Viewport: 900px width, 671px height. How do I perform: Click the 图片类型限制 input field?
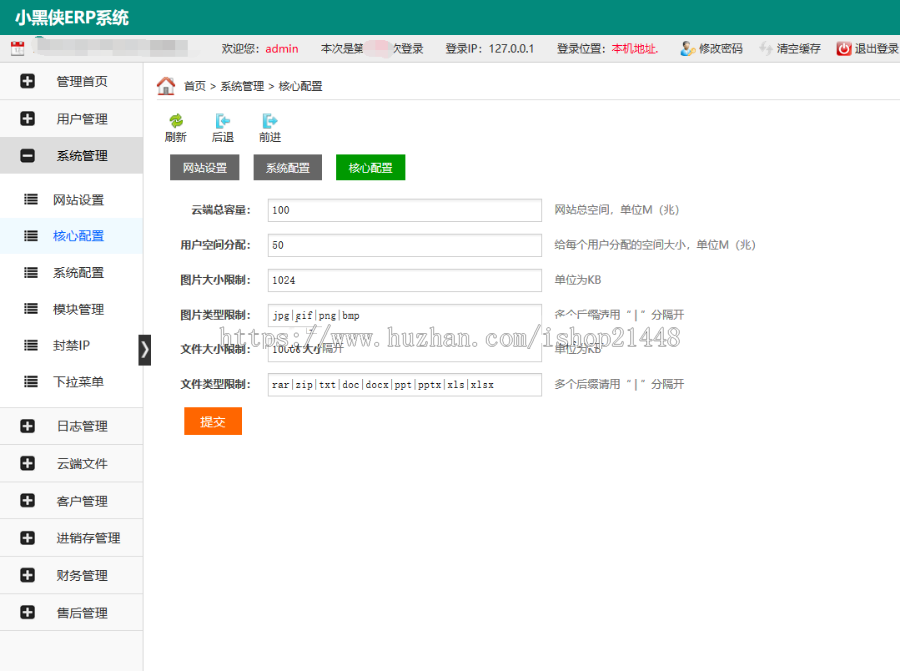click(405, 315)
